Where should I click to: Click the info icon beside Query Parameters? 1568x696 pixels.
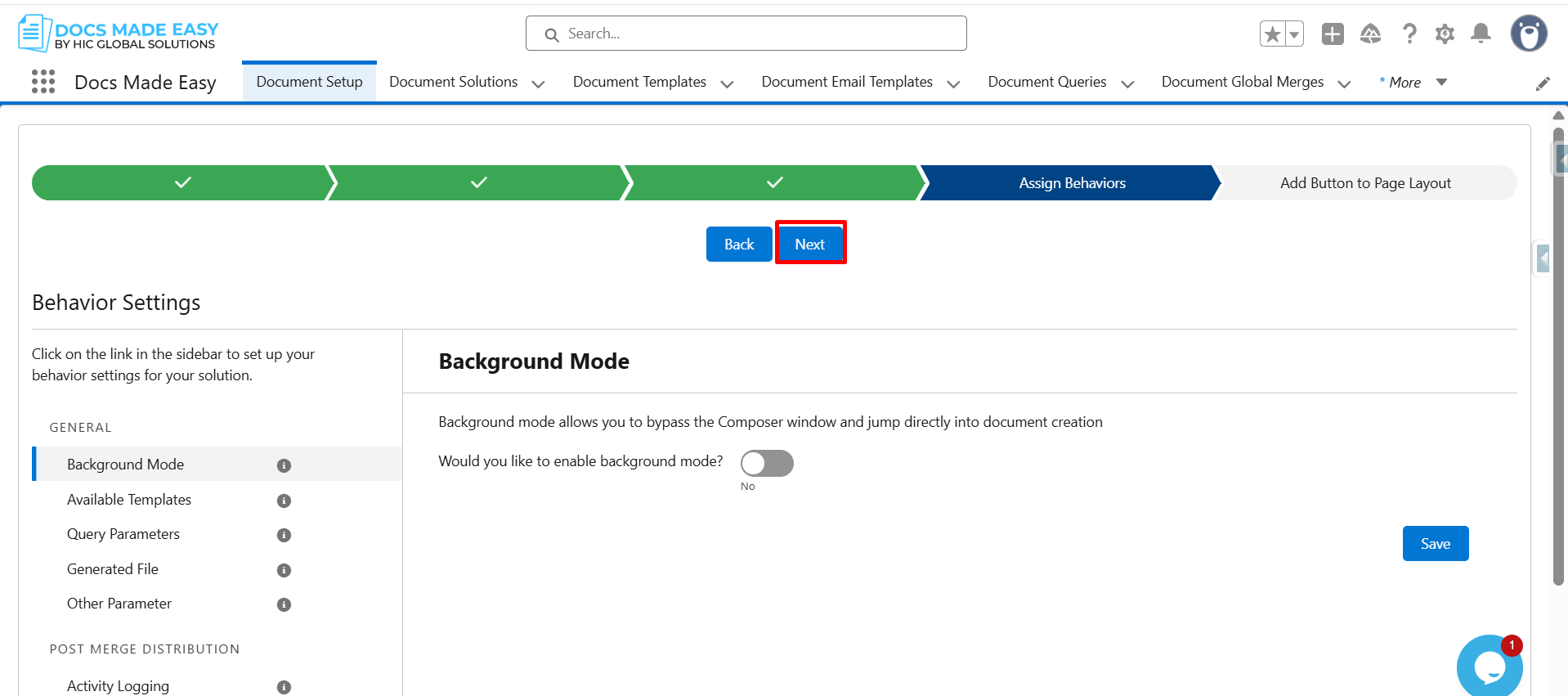(284, 535)
